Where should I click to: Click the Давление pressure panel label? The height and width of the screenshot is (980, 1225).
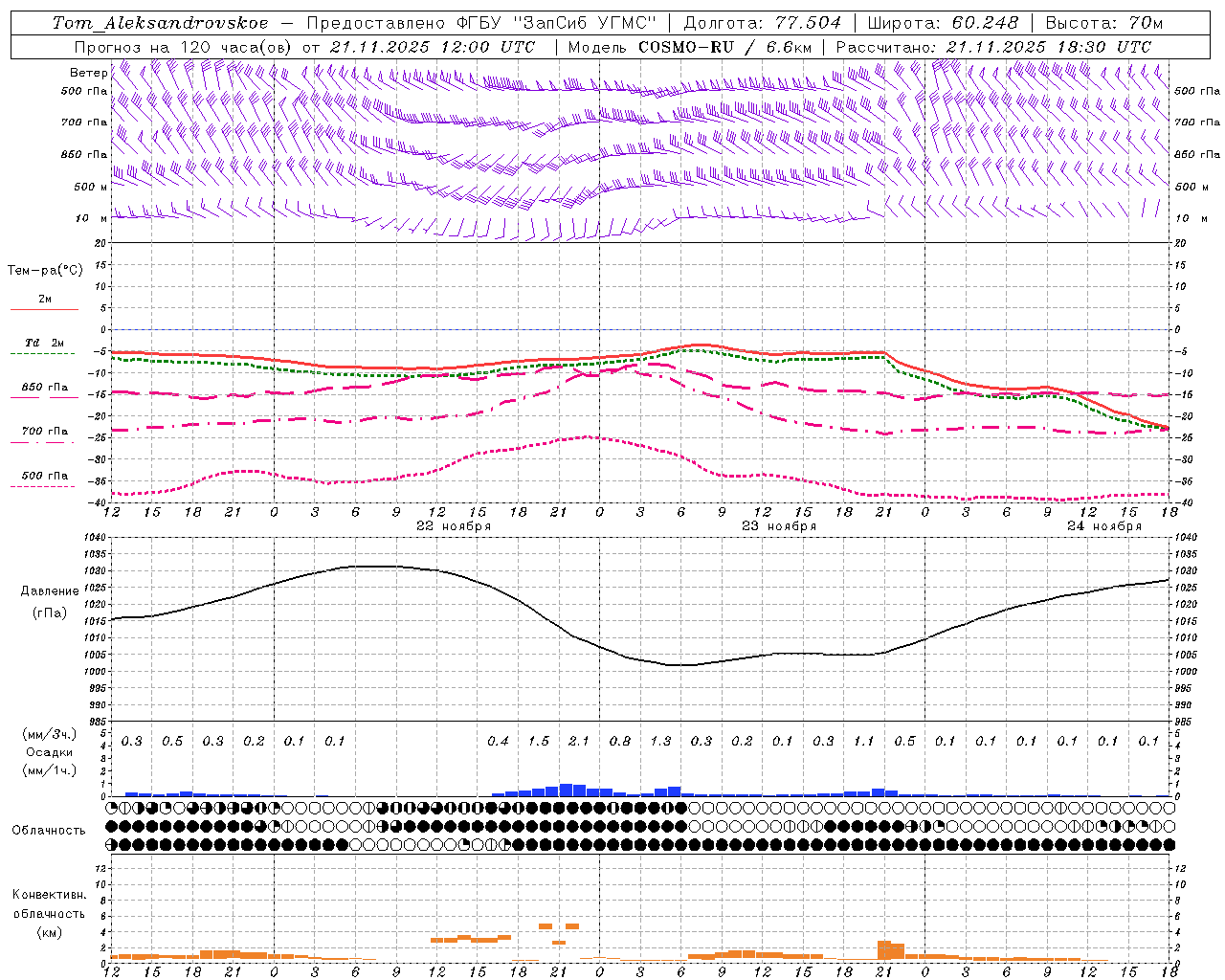(50, 591)
